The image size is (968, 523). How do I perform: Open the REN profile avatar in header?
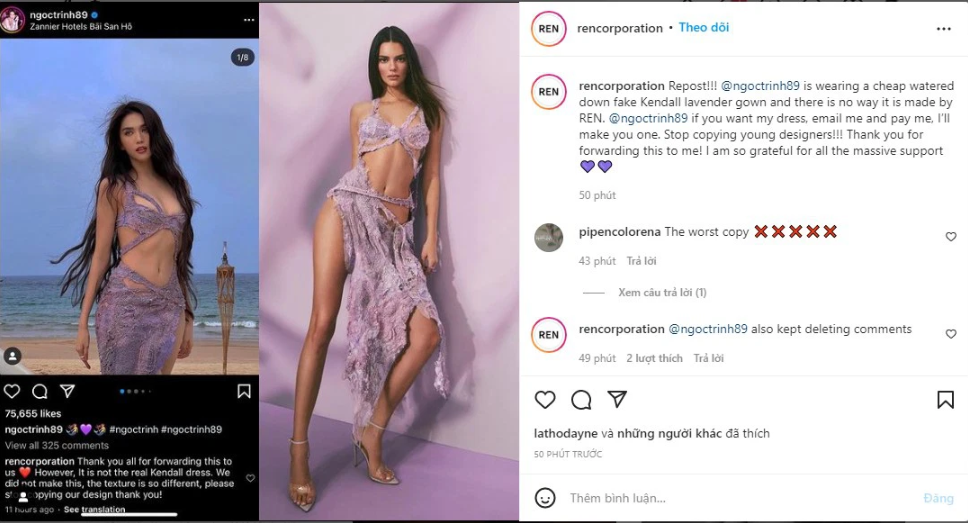coord(548,28)
